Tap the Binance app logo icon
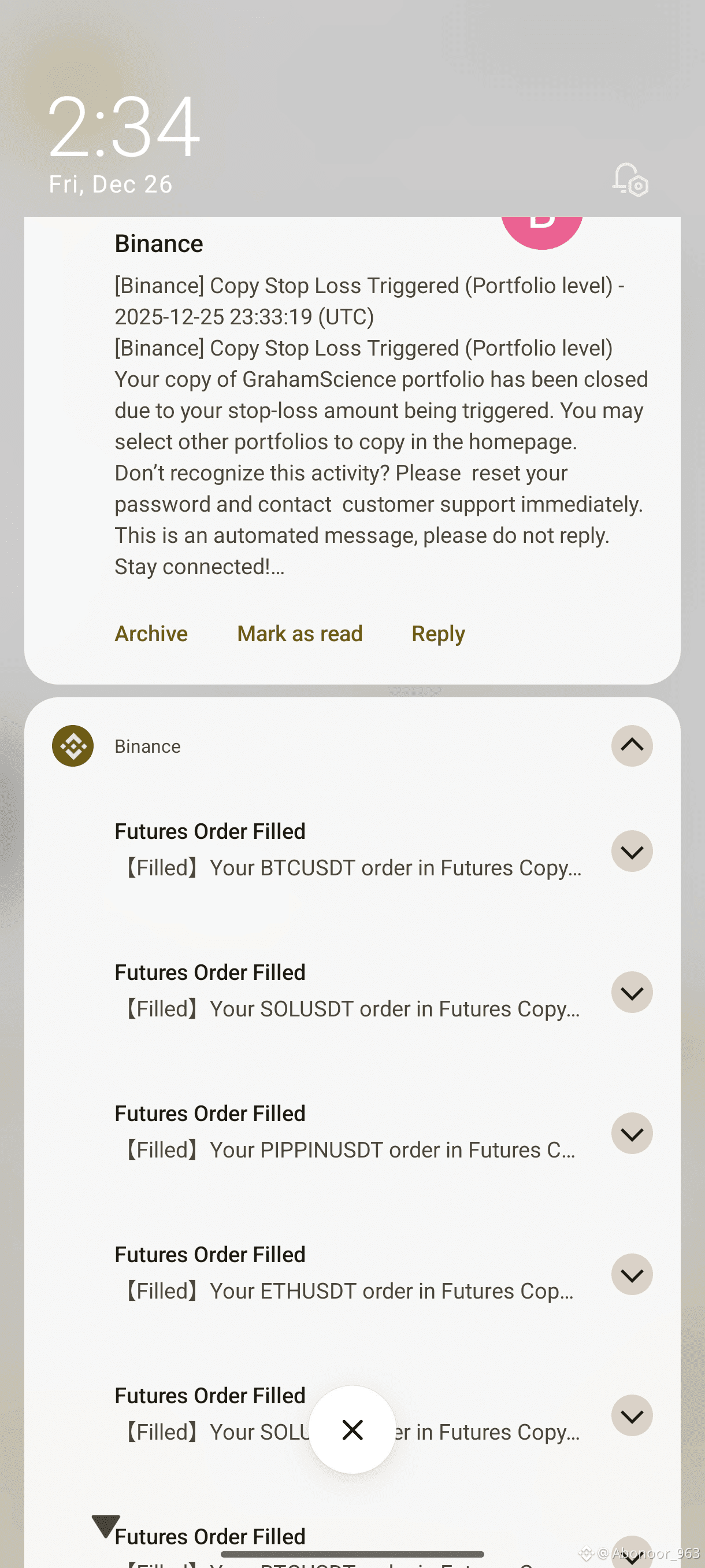Screen dimensions: 705x1568 [72, 746]
